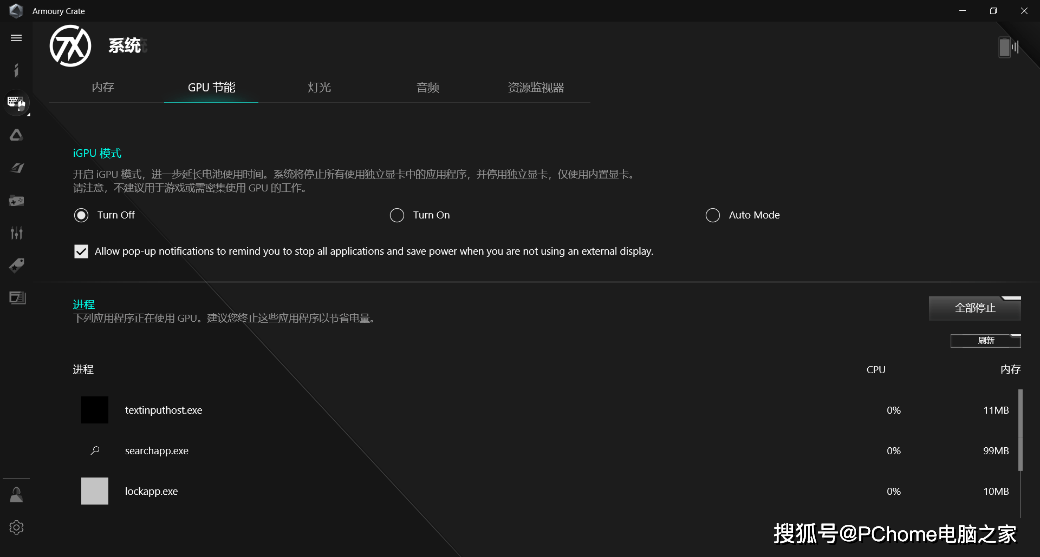
Task: Open the user profile icon
Action: tap(16, 495)
